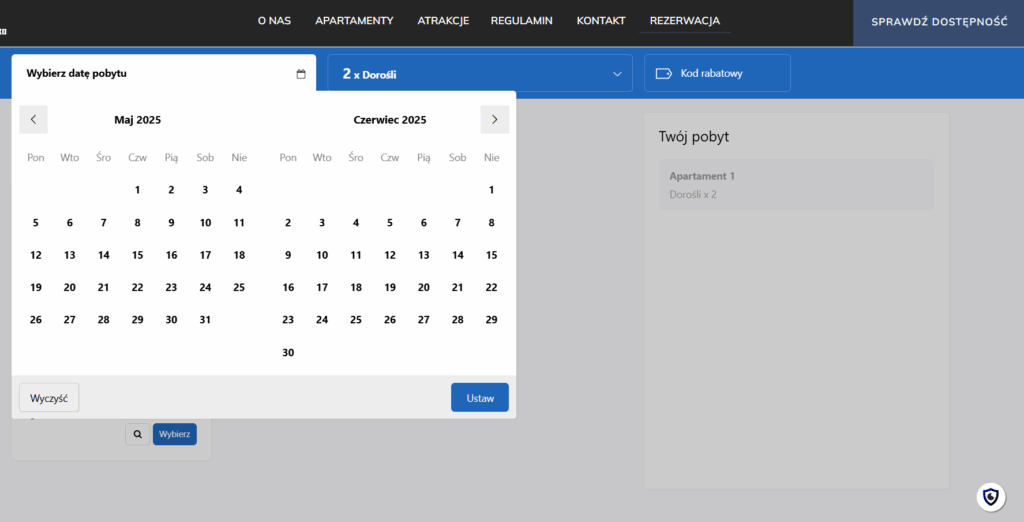Open the APARTAMENTY menu item
The width and height of the screenshot is (1024, 522).
(354, 21)
